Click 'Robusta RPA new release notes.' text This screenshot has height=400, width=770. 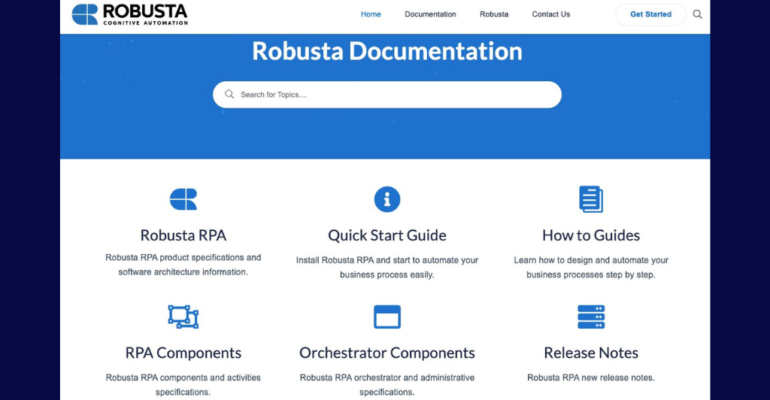[x=591, y=377]
